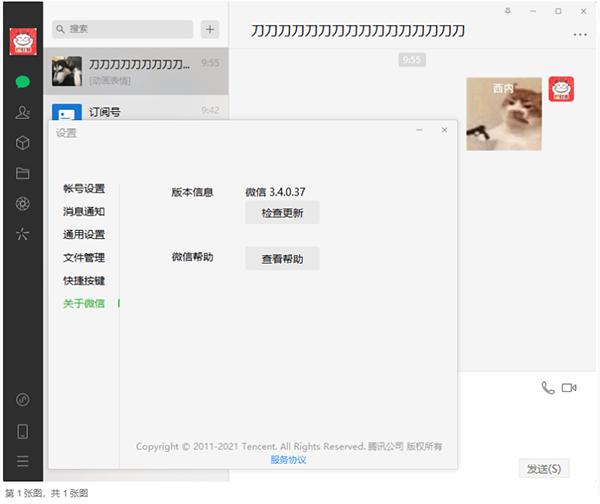
Task: Open the 刀刀刀 chat in conversation list
Action: point(136,71)
